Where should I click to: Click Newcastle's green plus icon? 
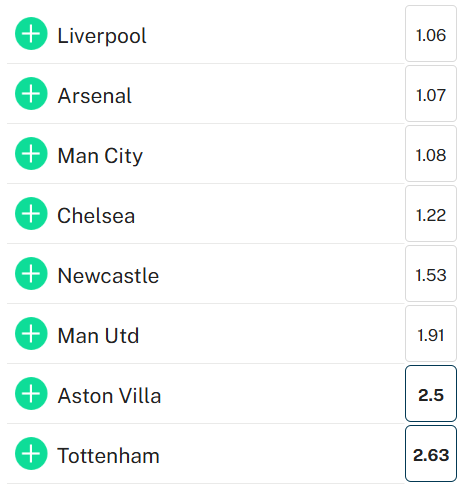[31, 274]
